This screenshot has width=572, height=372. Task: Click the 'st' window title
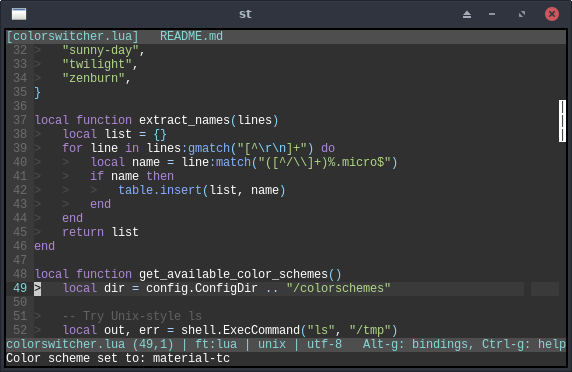[x=245, y=14]
